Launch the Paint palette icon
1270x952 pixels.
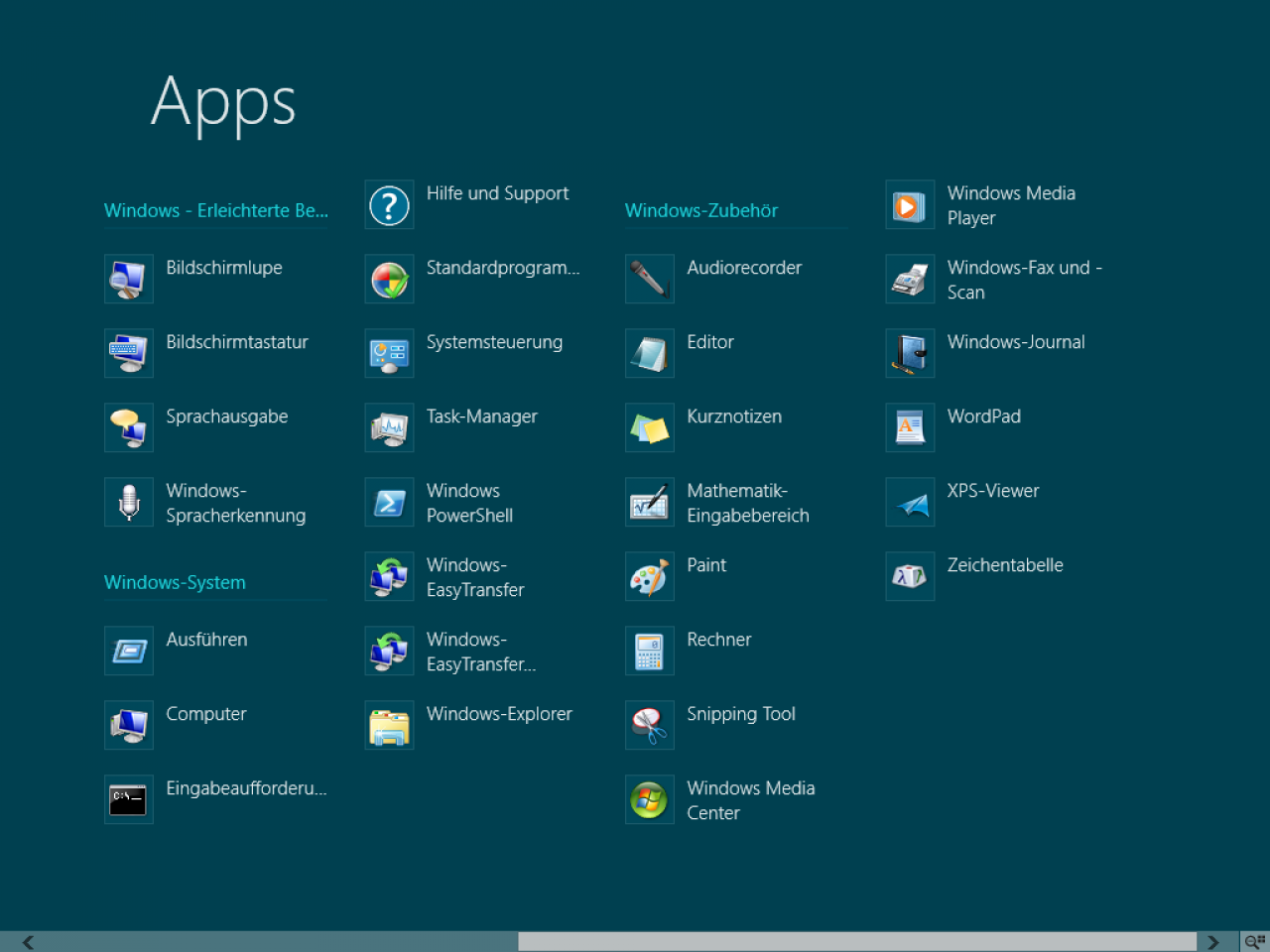click(x=650, y=576)
